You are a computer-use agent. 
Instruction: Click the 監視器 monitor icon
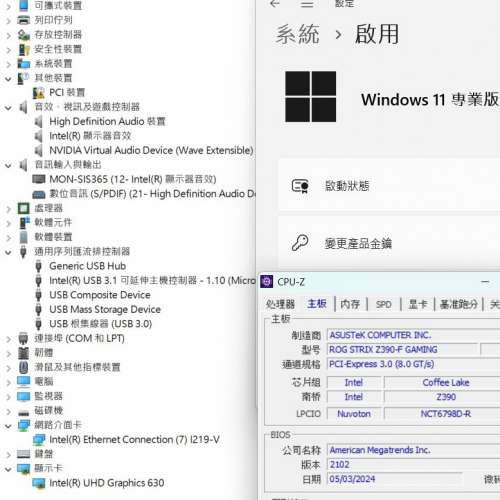[23, 396]
